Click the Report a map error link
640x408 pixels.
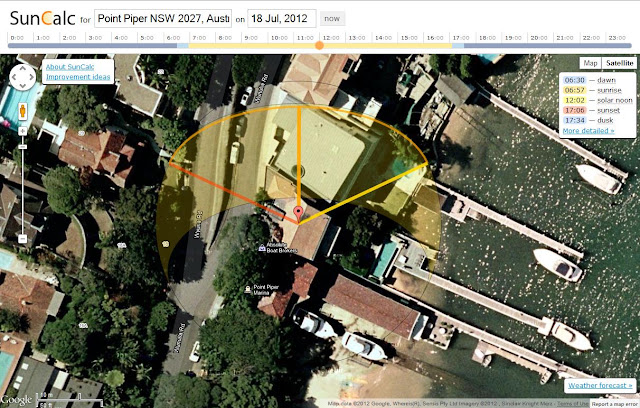pyautogui.click(x=616, y=404)
